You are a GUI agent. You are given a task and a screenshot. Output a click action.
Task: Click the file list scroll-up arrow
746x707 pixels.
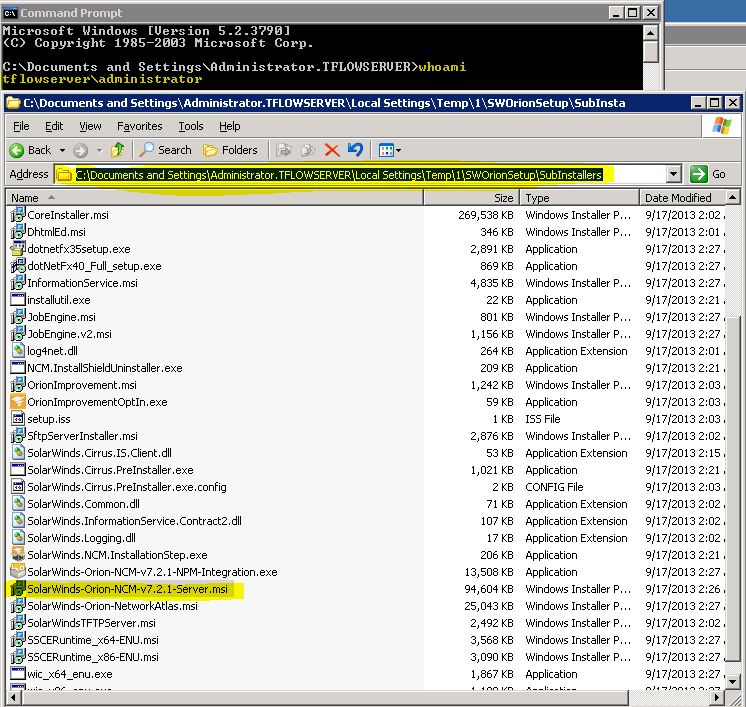pyautogui.click(x=733, y=197)
